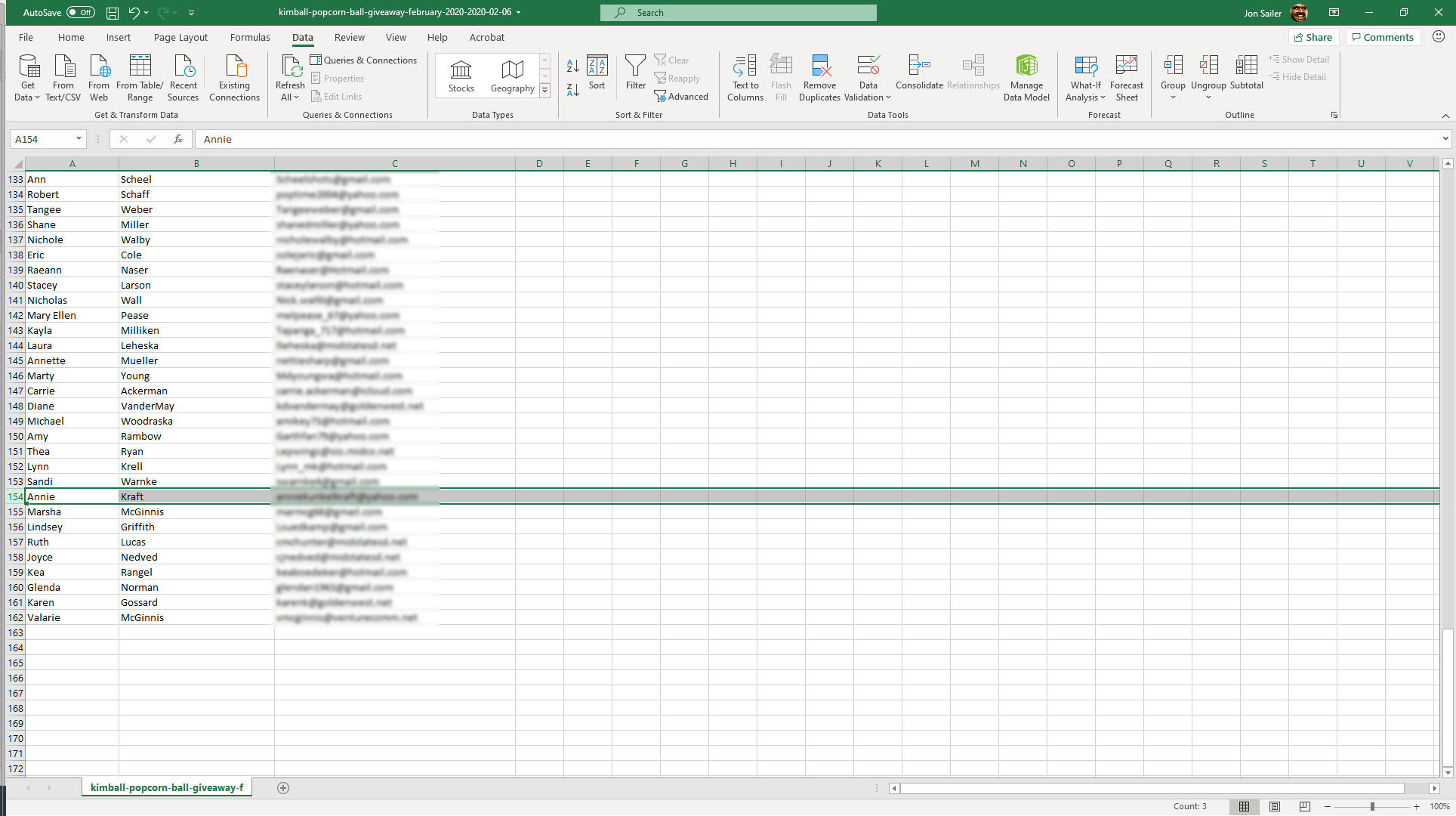Toggle the AutoSave switch
Screen dimensions: 1456x816
click(x=80, y=12)
